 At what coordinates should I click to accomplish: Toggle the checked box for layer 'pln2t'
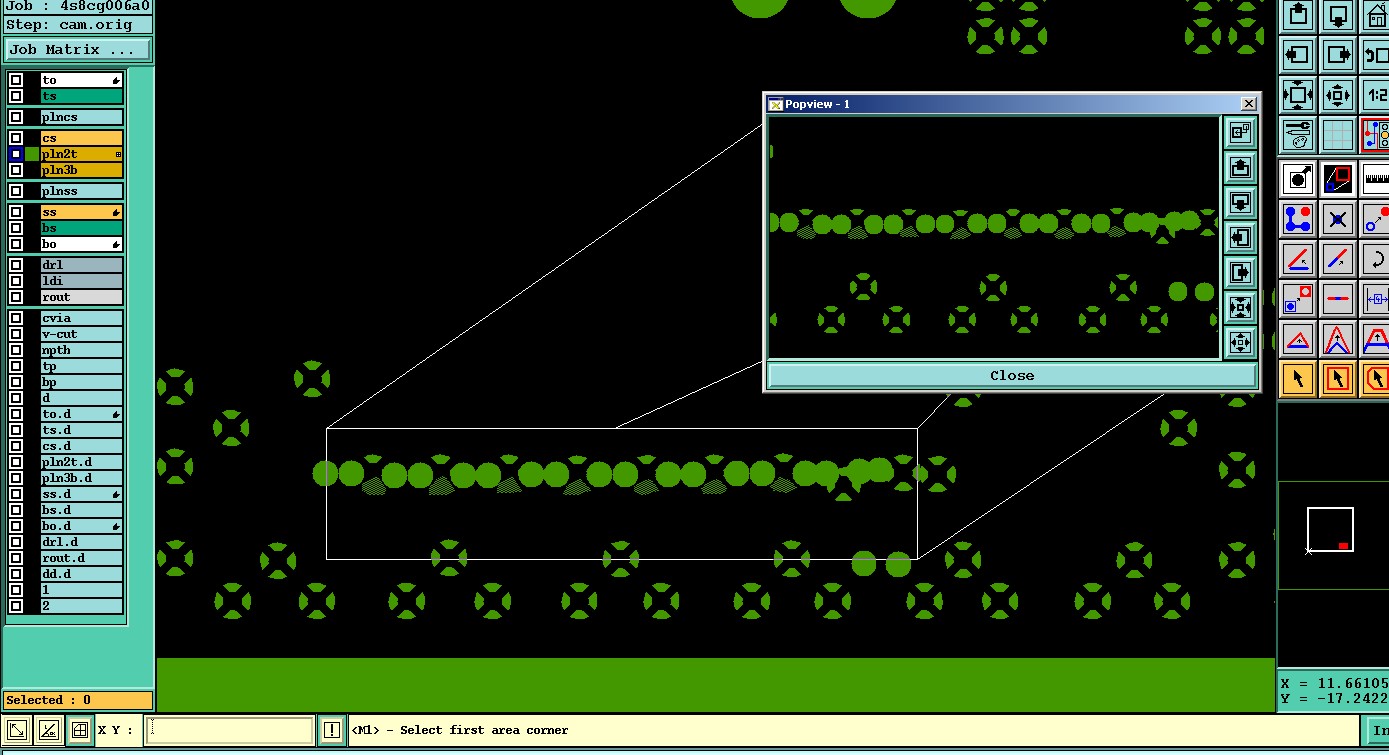coord(16,154)
